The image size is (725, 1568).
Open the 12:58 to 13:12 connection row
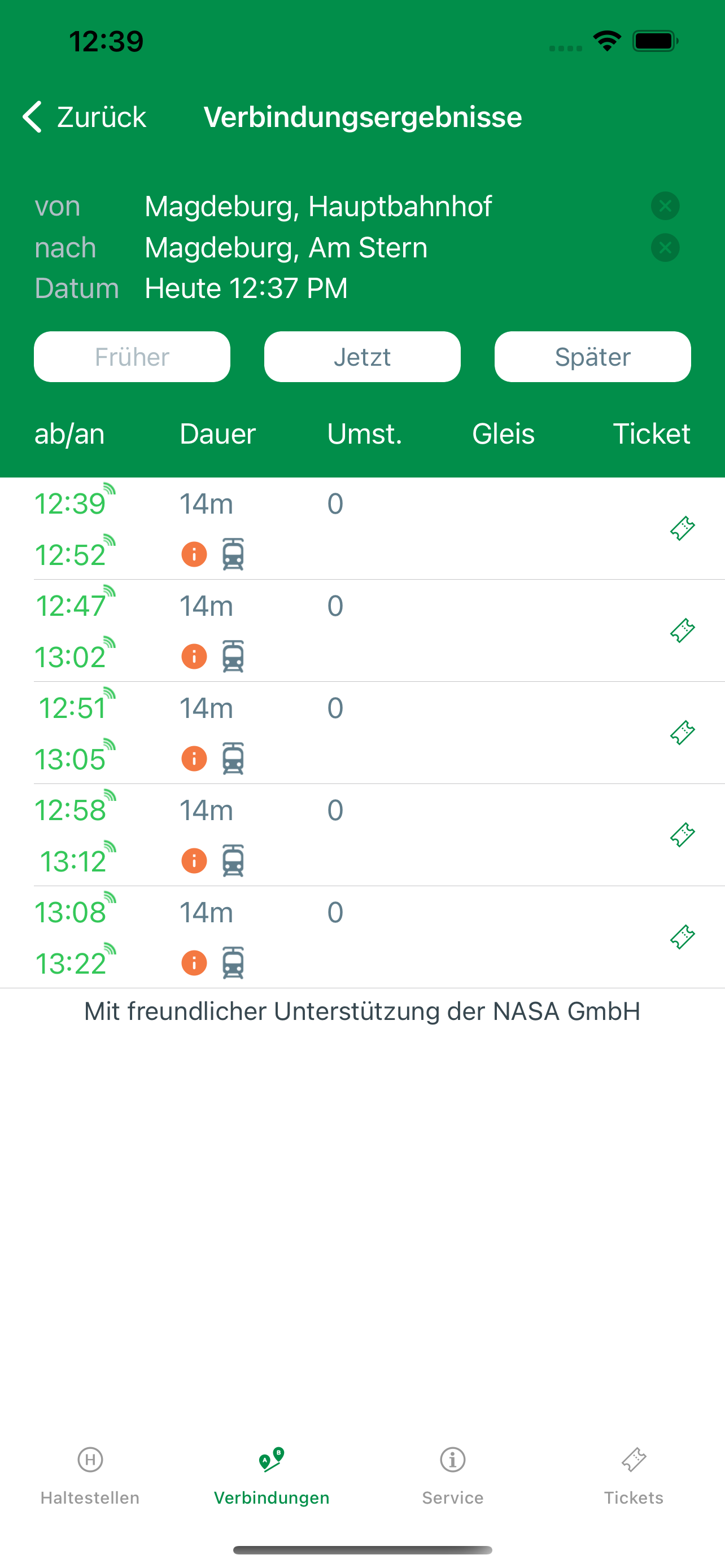tap(362, 835)
